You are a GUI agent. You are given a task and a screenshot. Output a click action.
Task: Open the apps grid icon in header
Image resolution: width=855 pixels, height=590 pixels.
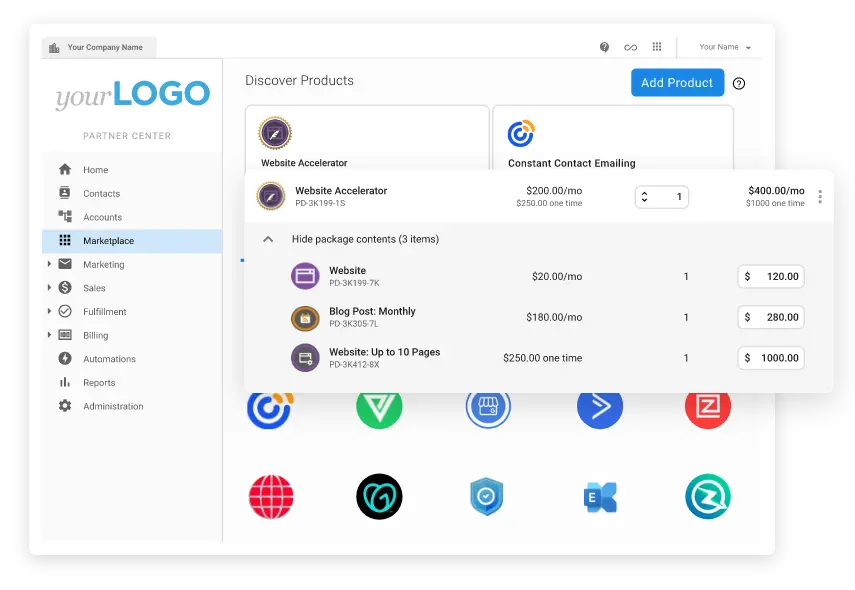point(657,47)
